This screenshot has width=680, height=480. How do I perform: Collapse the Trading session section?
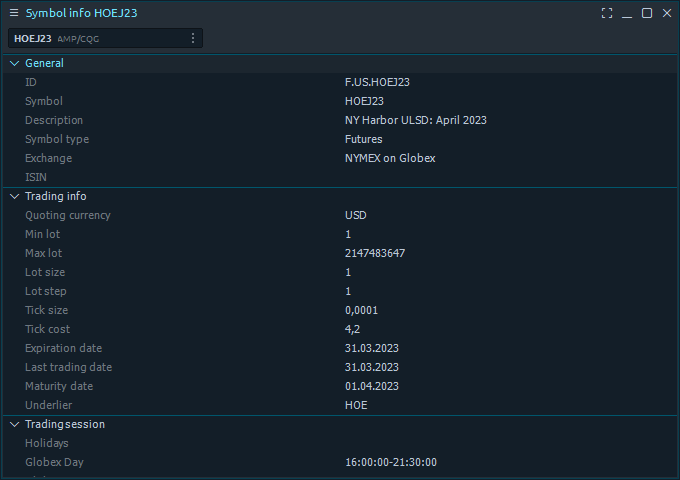pos(14,424)
